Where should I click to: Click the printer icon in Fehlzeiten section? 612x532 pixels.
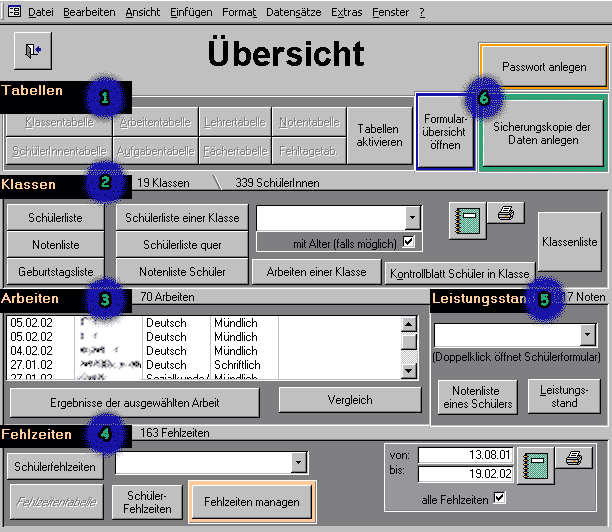(574, 458)
